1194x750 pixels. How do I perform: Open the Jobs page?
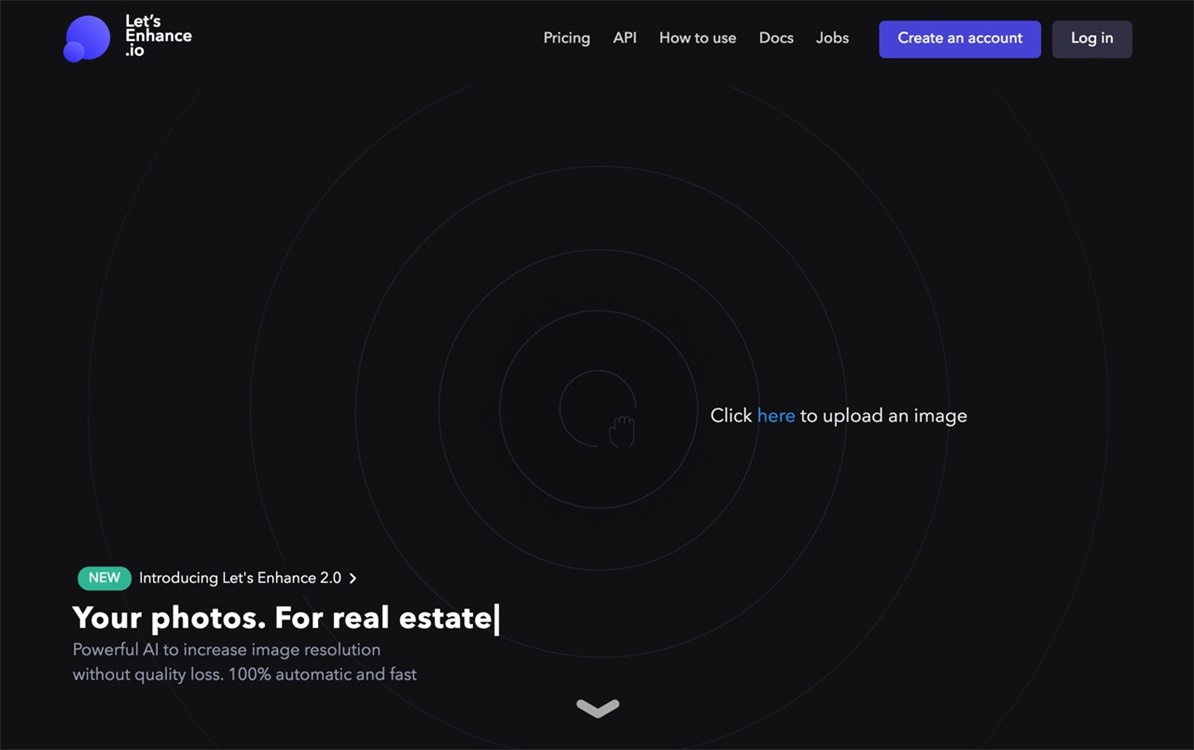point(832,38)
